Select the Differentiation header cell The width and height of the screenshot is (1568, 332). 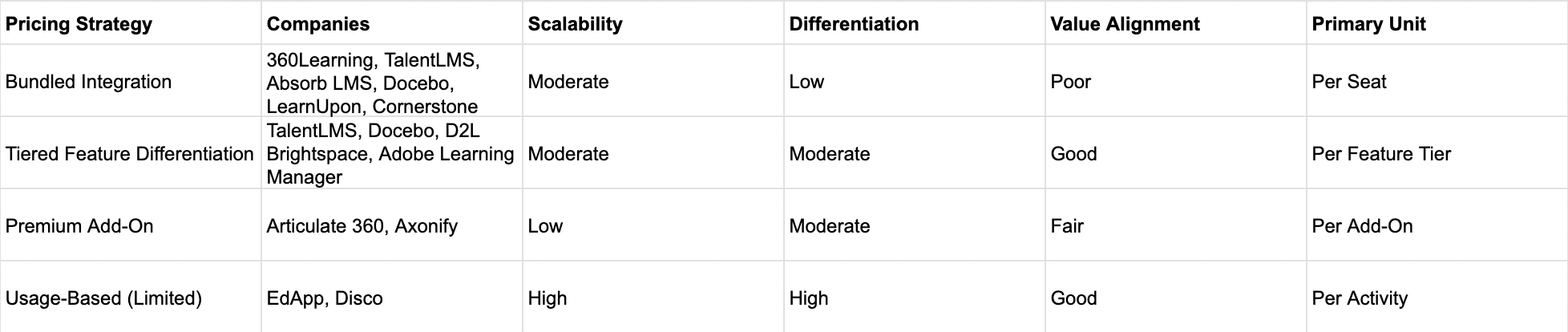click(x=915, y=23)
